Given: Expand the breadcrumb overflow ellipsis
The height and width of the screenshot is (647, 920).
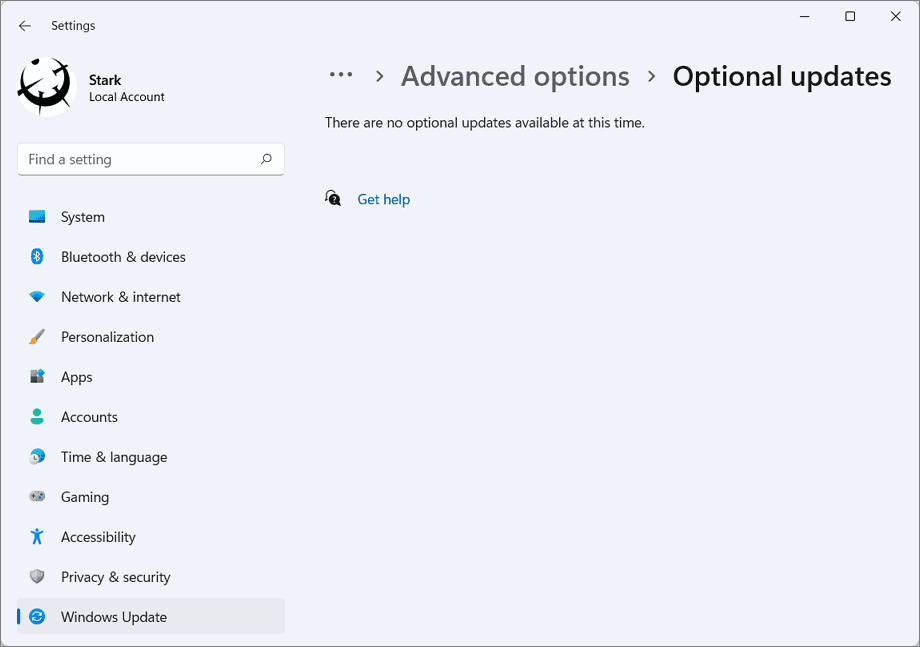Looking at the screenshot, I should pos(341,74).
